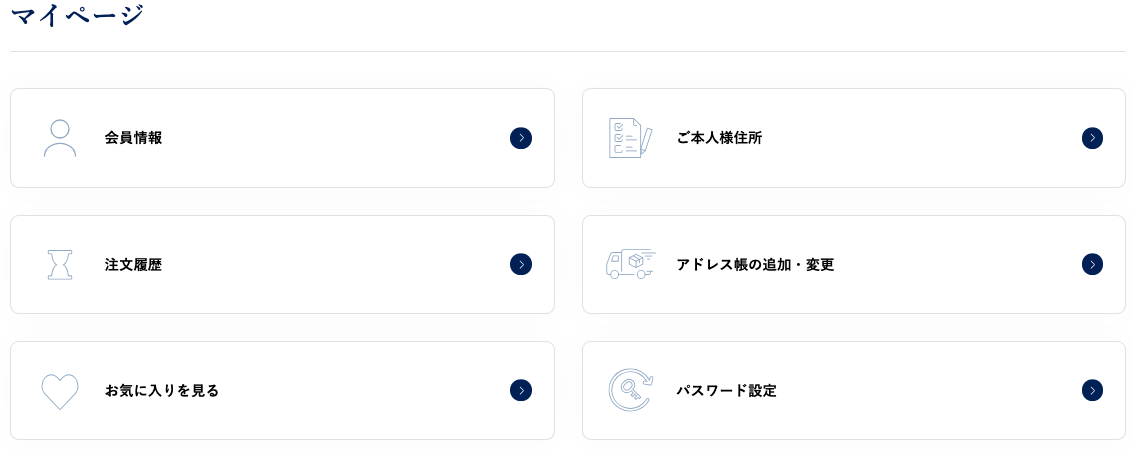Click the マイページ page heading
The height and width of the screenshot is (454, 1132).
pos(78,16)
